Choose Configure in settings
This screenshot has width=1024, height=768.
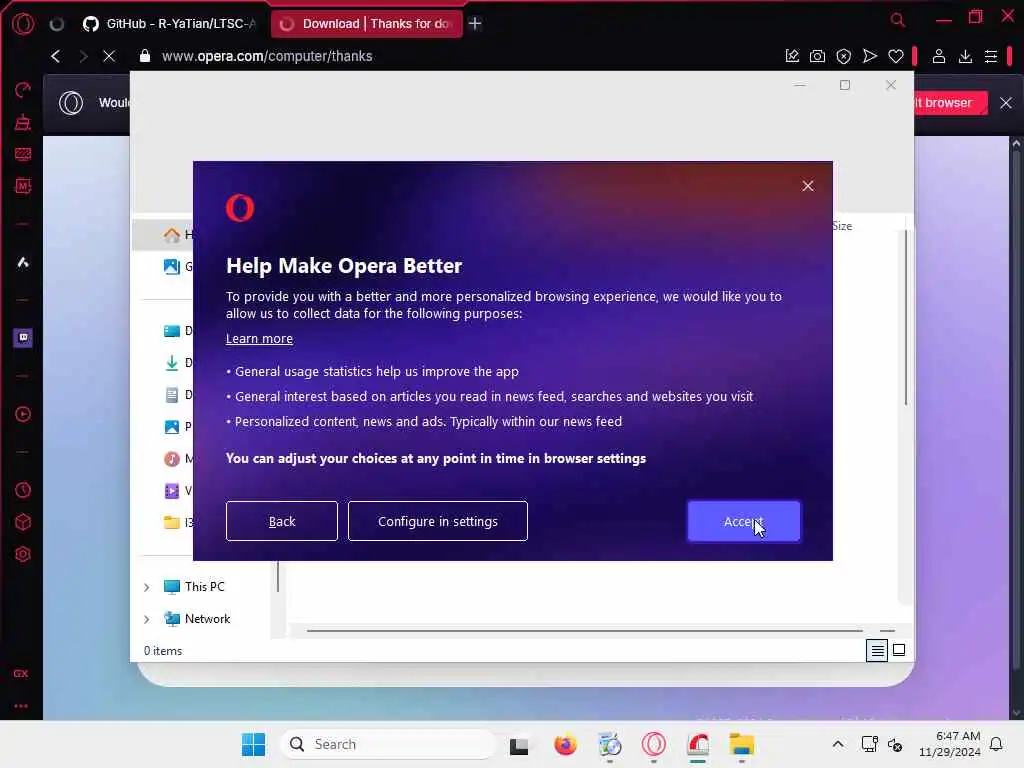pyautogui.click(x=438, y=521)
